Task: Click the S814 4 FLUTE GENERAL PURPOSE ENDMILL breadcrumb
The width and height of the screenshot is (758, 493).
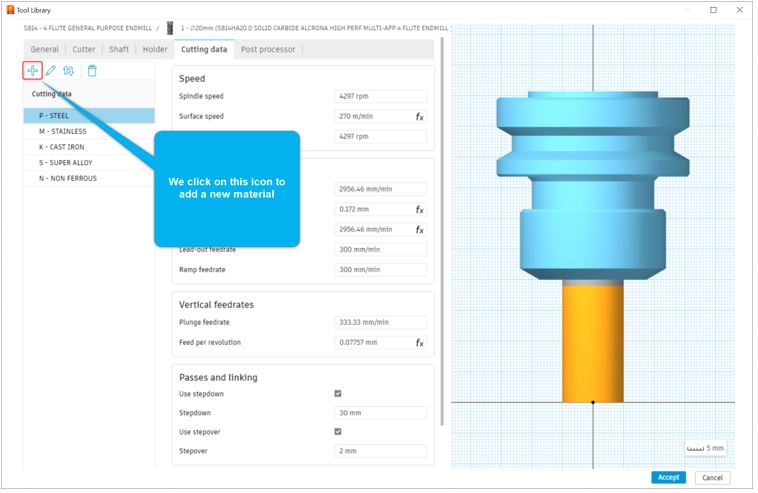Action: point(88,28)
